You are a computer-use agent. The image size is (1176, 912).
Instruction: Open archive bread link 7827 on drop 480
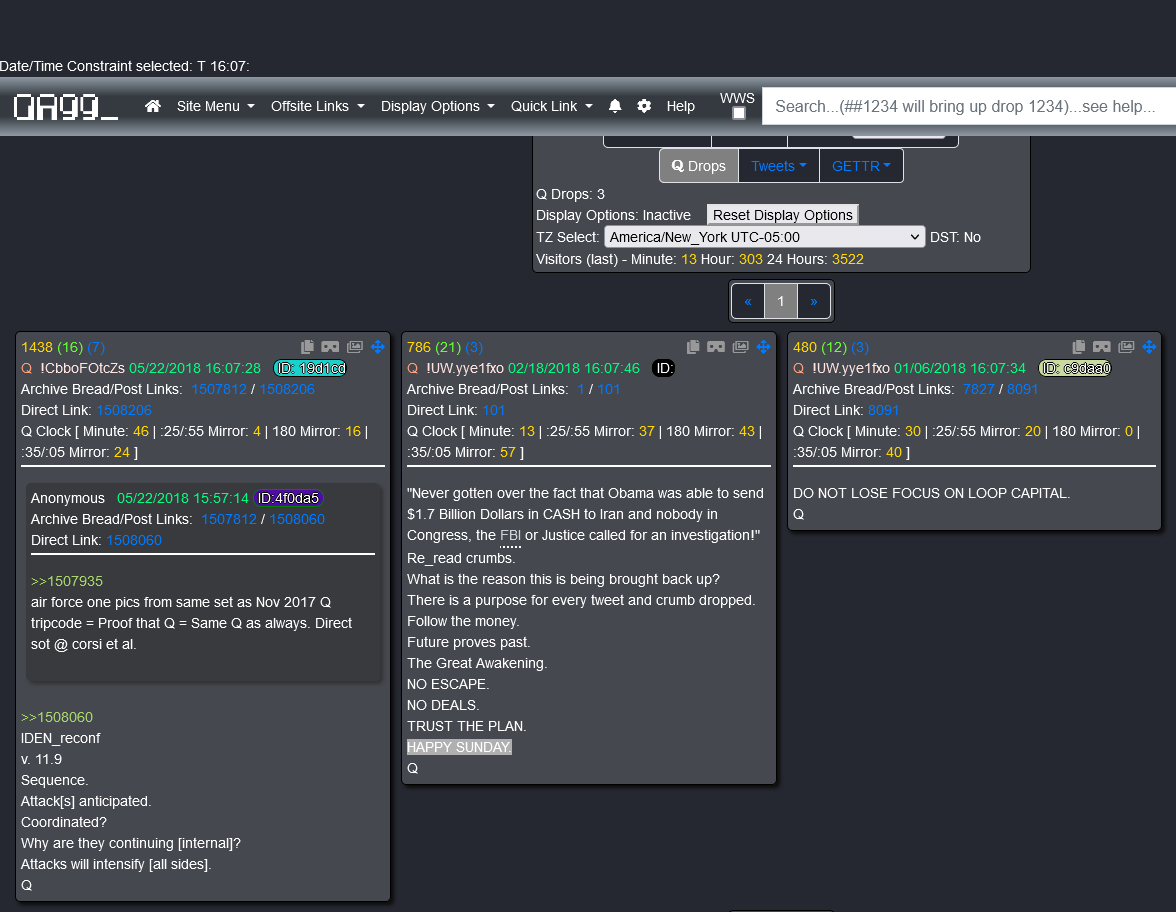point(979,389)
